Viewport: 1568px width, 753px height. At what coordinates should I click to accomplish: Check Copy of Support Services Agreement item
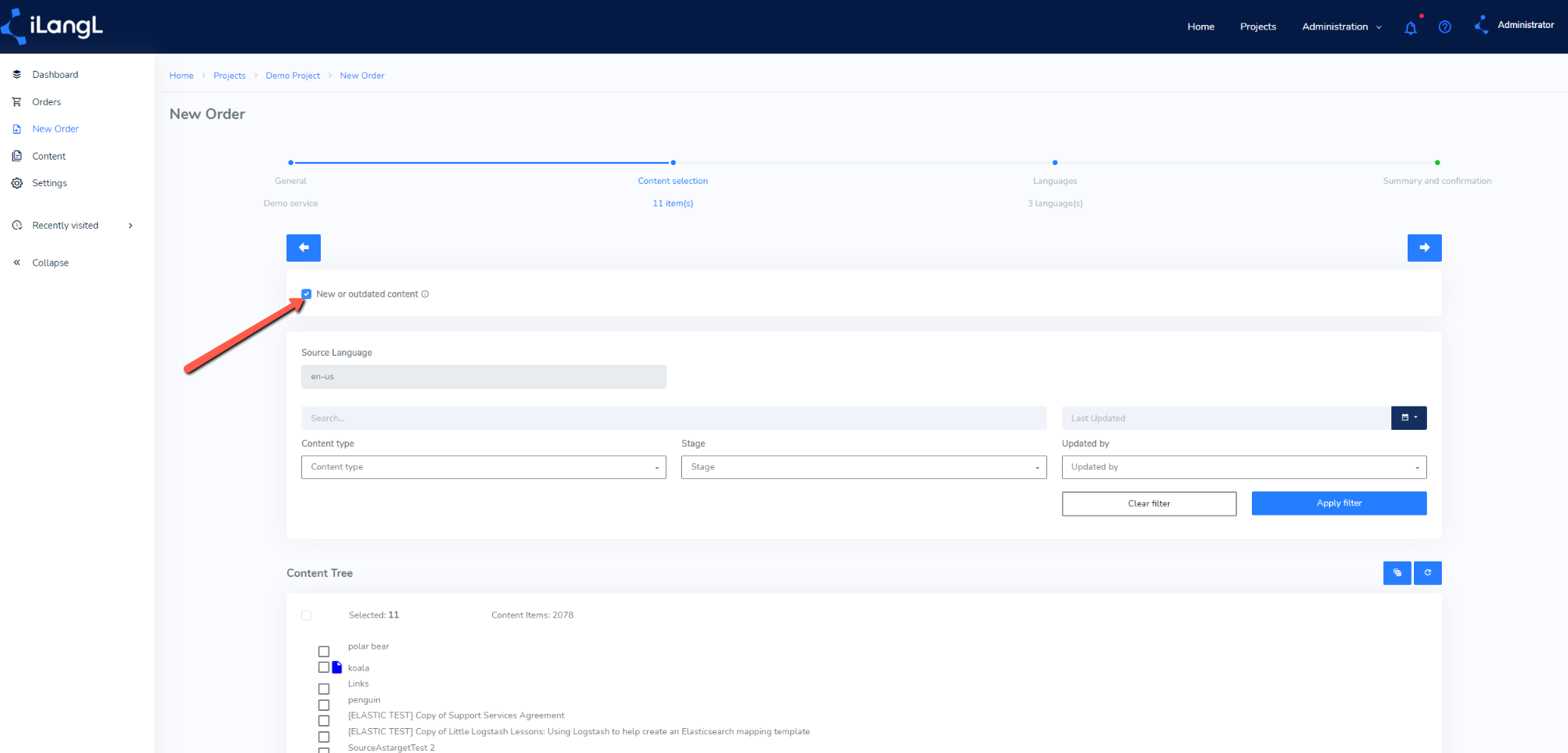point(324,721)
